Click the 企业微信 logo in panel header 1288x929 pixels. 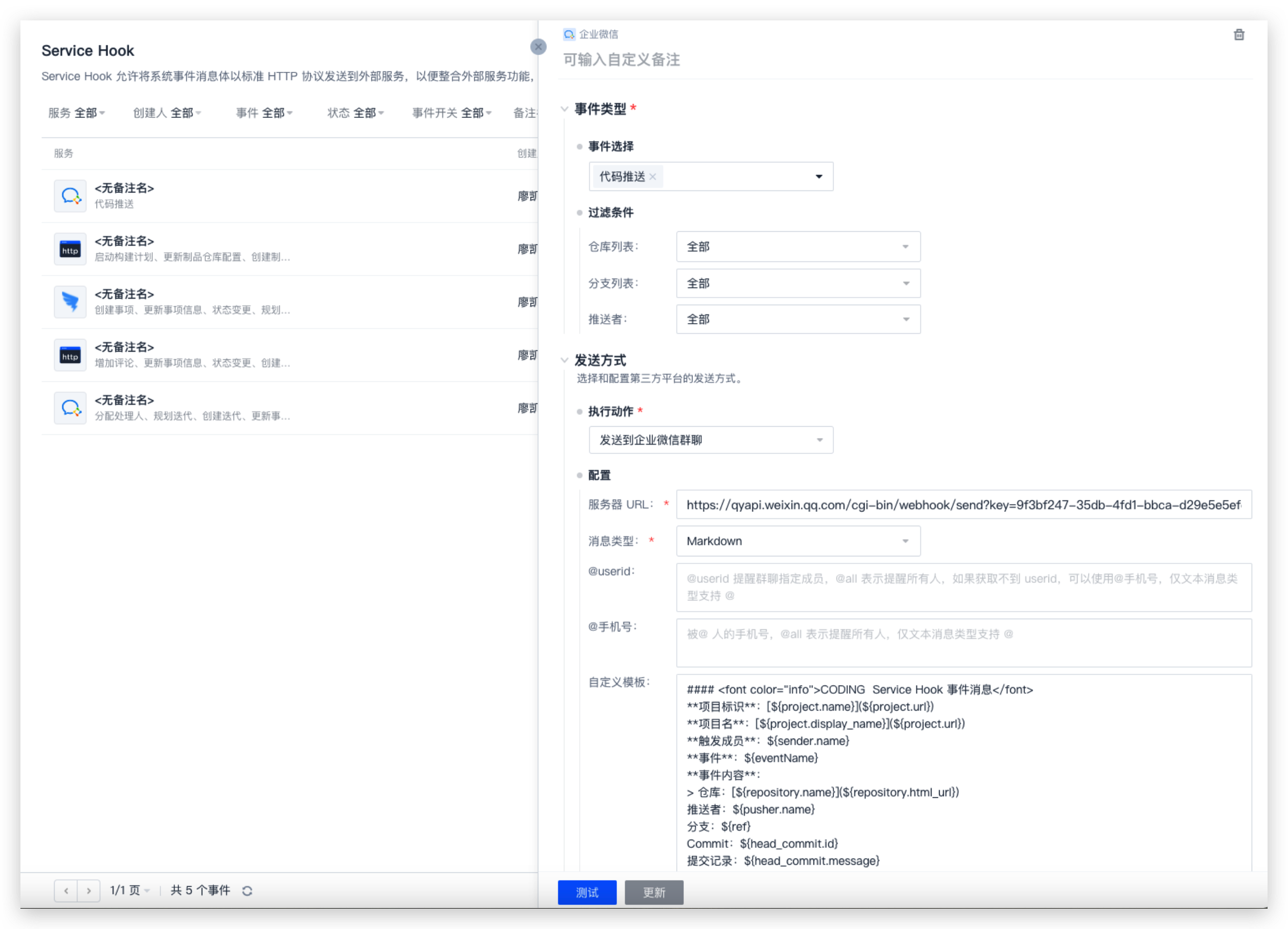click(568, 34)
